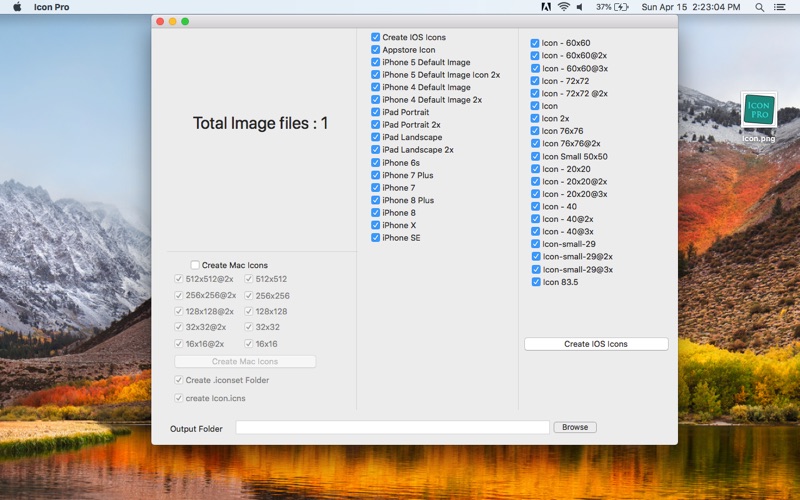Viewport: 800px width, 500px height.
Task: Enable the Create Mac Icons checkbox
Action: pos(195,265)
